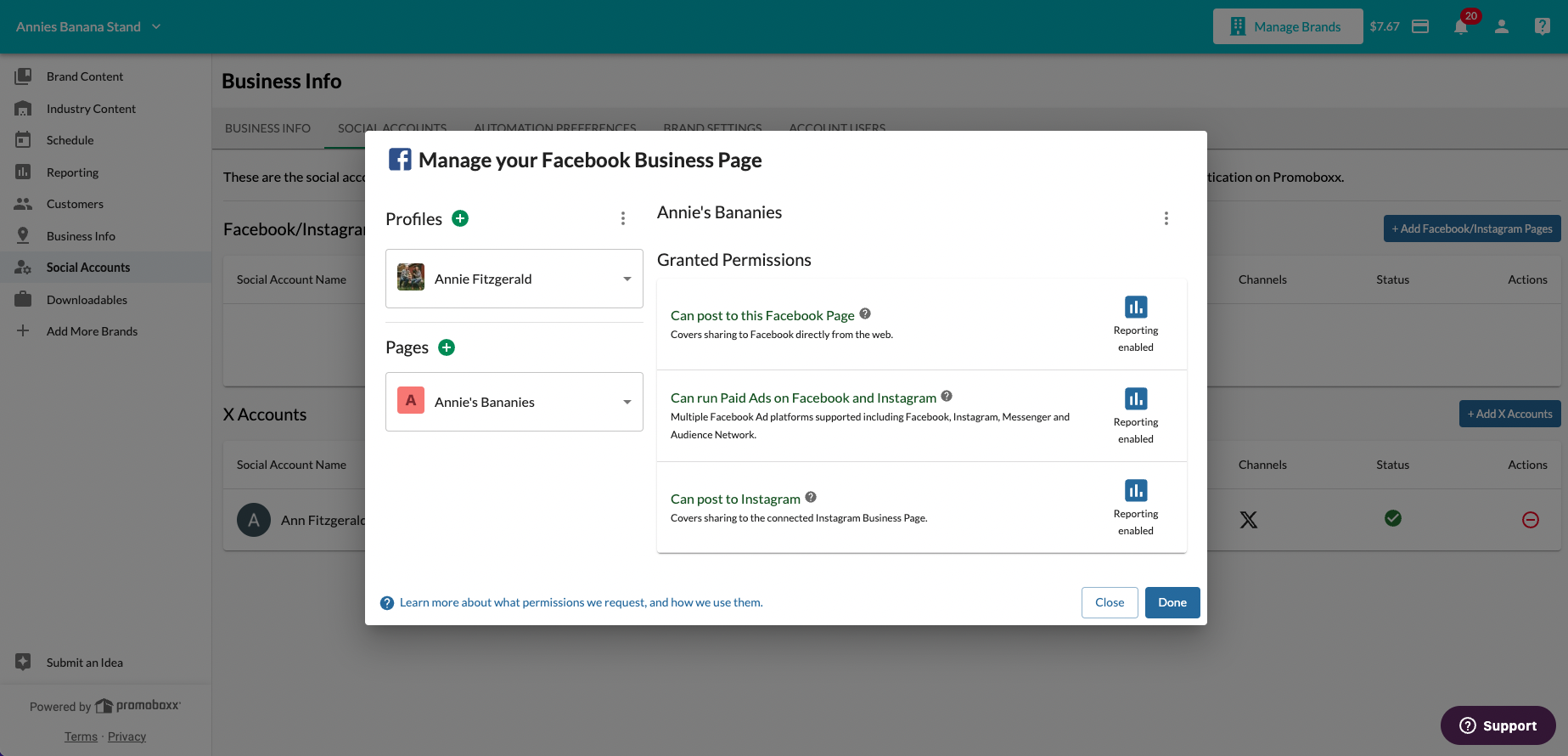Toggle reporting for Paid Ads permission
The width and height of the screenshot is (1568, 756).
click(1136, 398)
